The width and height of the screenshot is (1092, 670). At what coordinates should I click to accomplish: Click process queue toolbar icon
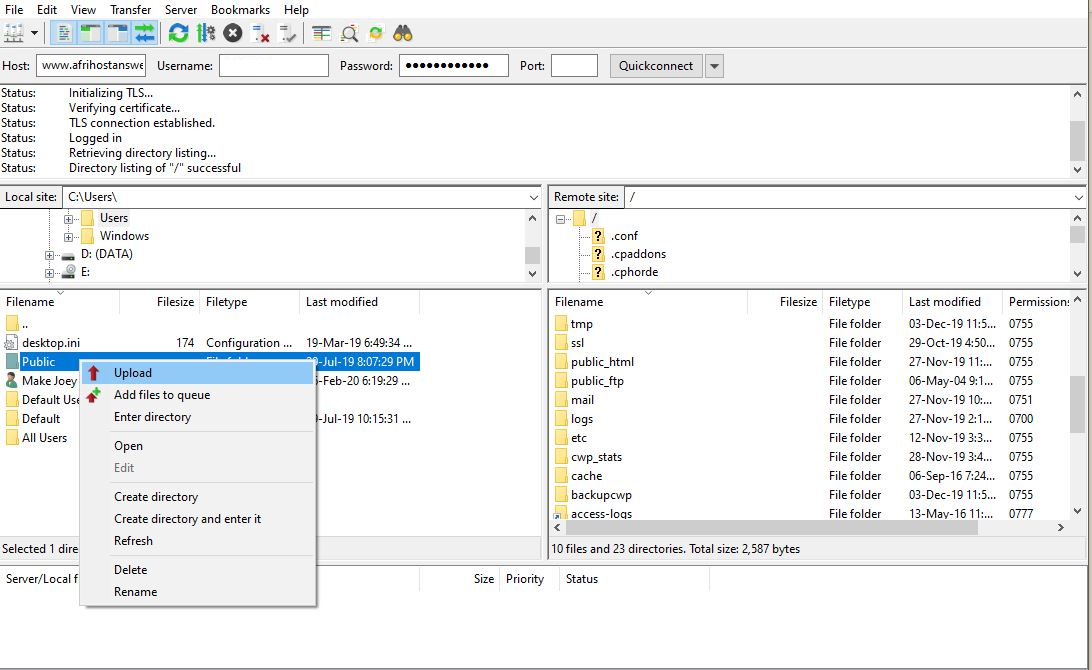coord(206,33)
